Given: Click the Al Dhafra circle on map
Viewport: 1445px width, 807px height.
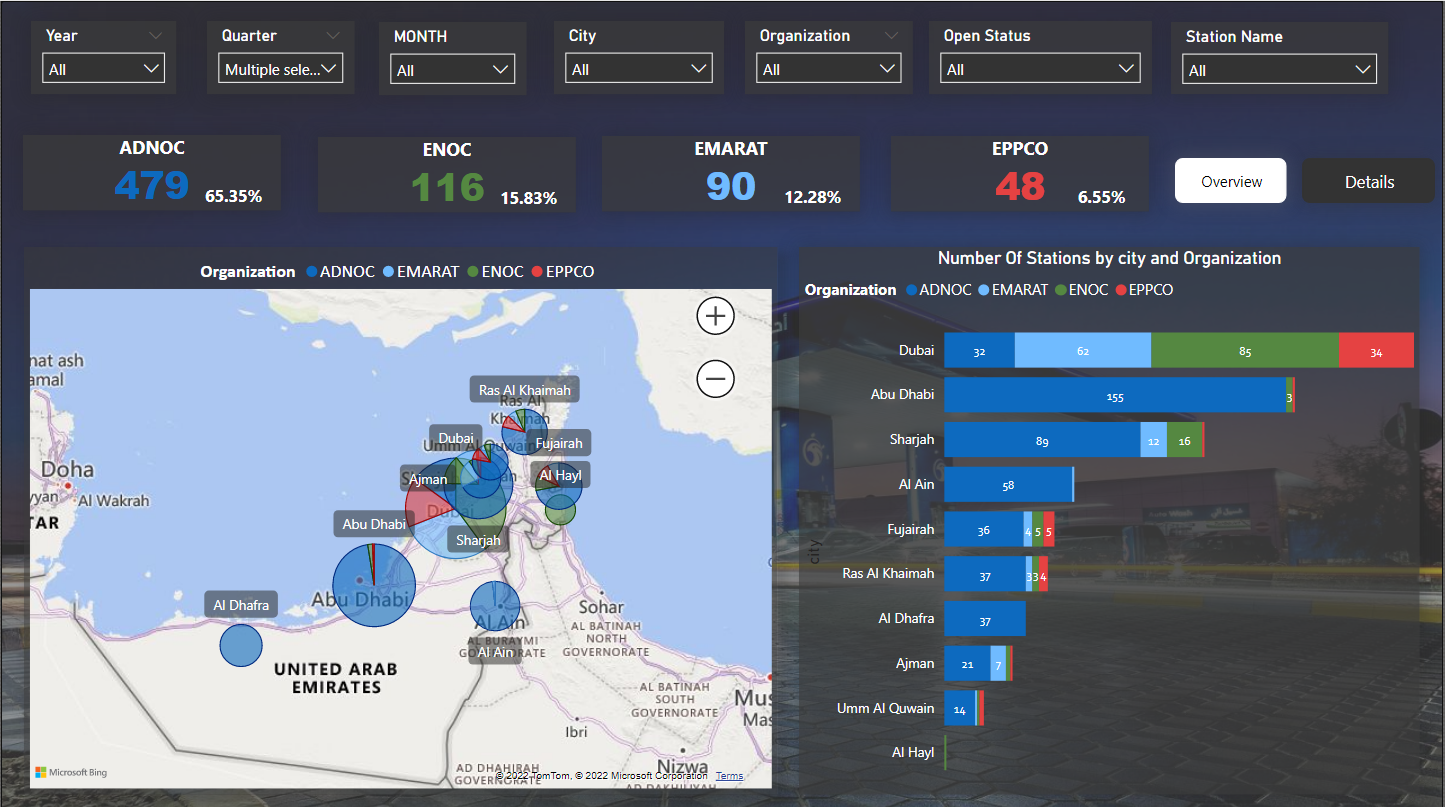Looking at the screenshot, I should coord(241,645).
